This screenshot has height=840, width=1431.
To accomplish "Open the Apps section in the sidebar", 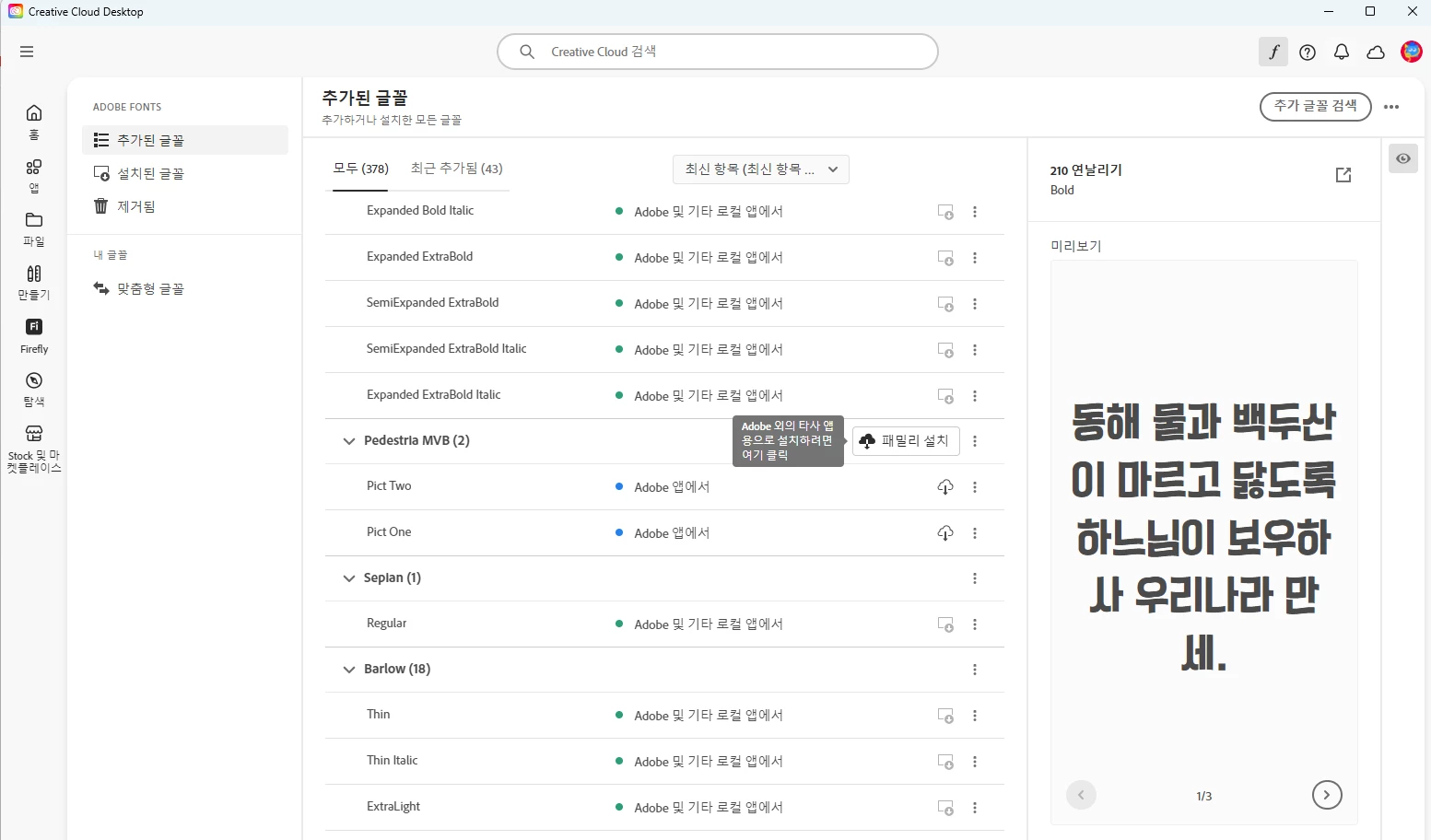I will 34,175.
